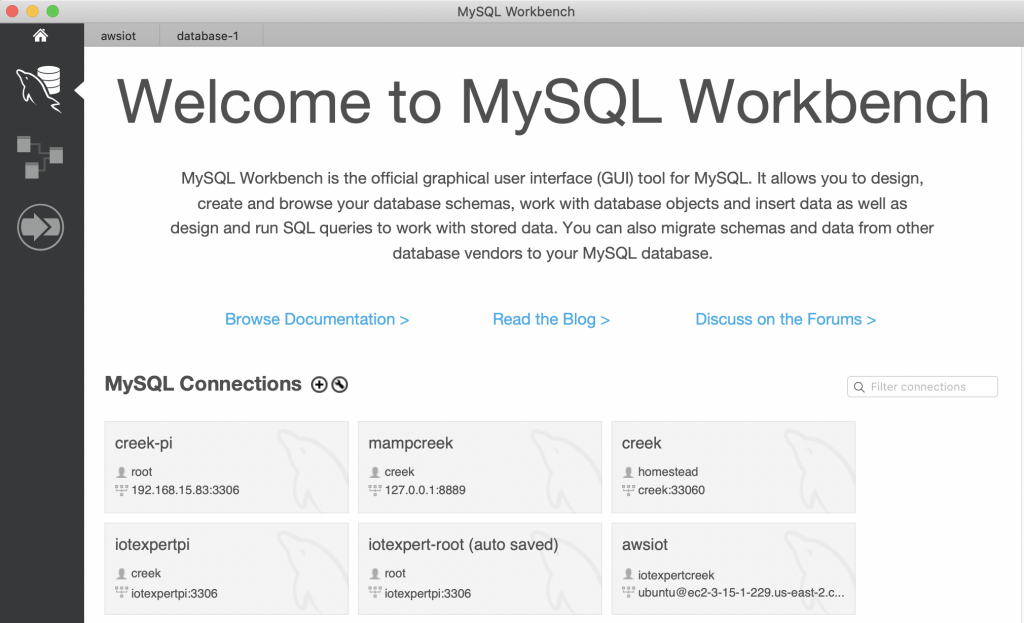Click the network icon beside 192.168.15.83:3306
The image size is (1024, 623).
tap(121, 490)
